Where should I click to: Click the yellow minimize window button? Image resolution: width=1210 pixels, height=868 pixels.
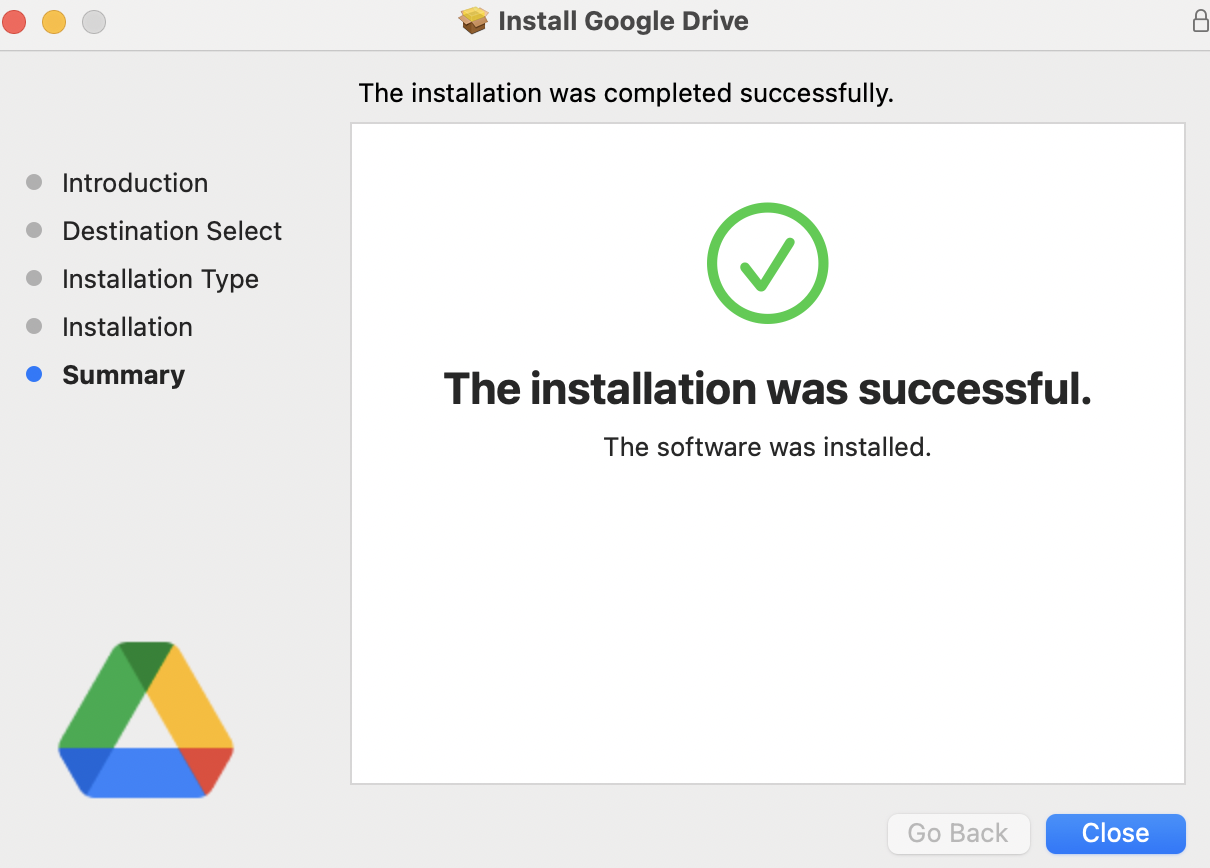point(54,21)
